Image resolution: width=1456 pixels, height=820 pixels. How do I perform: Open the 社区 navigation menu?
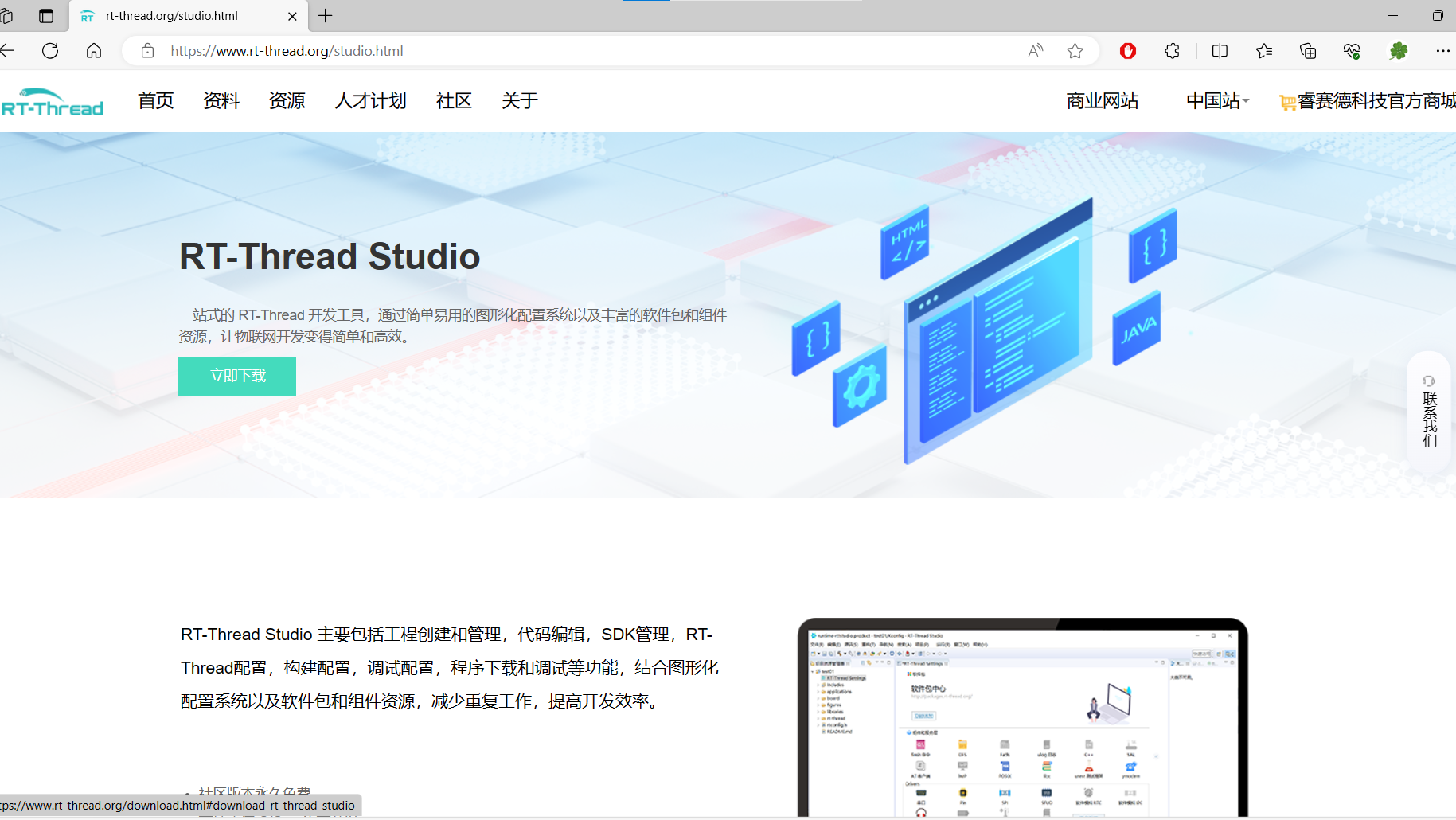coord(453,101)
